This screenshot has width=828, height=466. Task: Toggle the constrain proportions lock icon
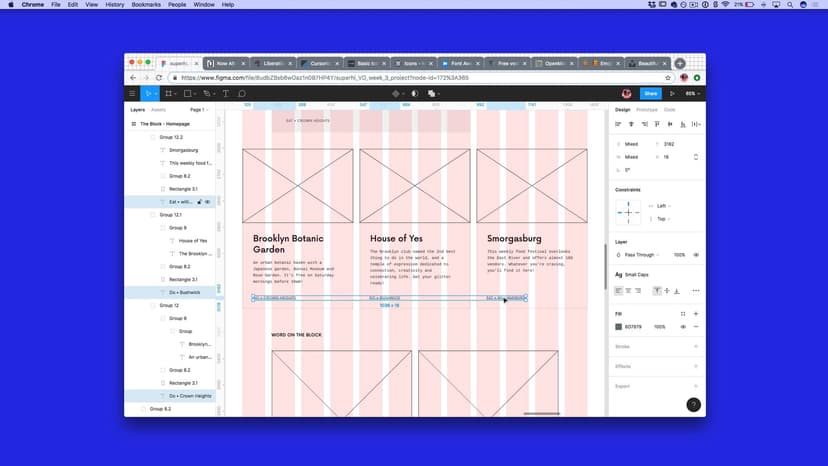click(x=696, y=157)
